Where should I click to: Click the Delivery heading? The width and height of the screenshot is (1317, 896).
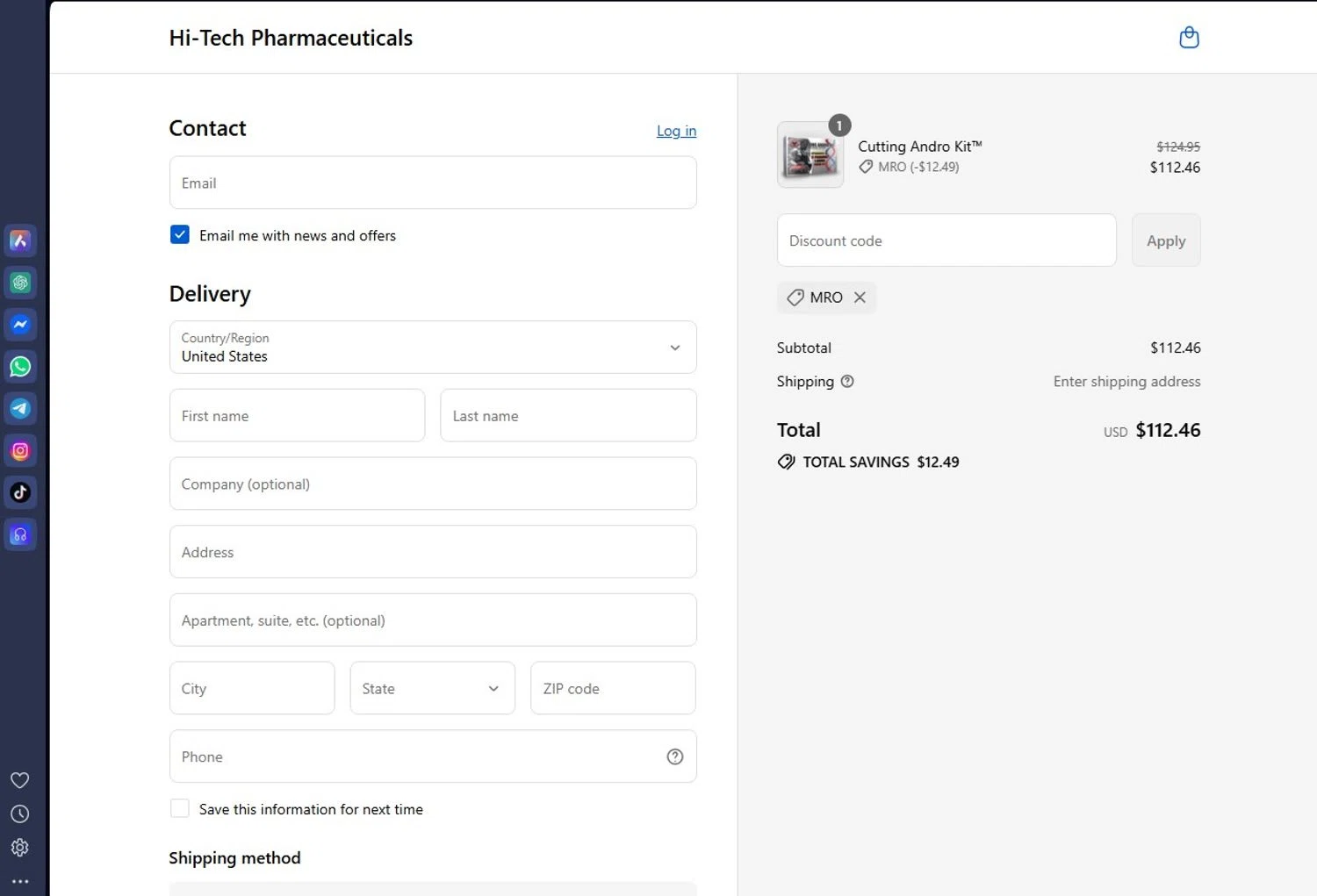click(x=210, y=294)
